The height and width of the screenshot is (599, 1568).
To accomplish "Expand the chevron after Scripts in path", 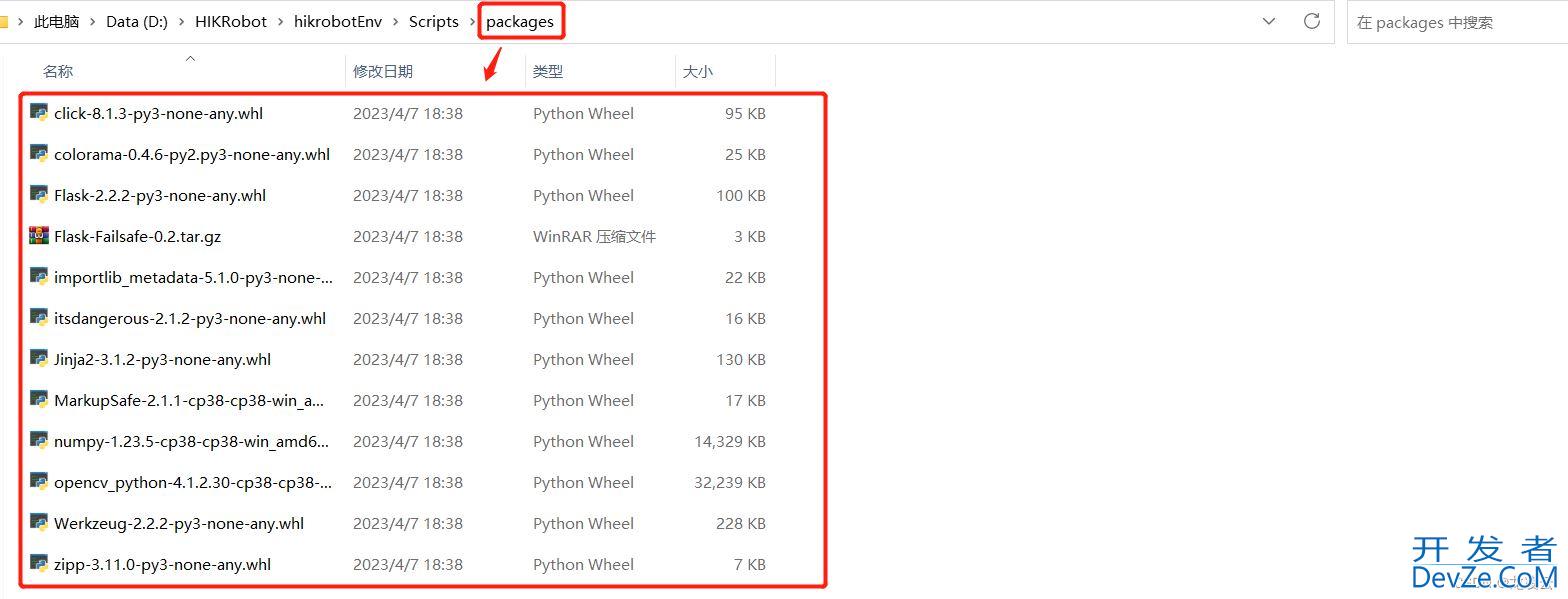I will [473, 22].
